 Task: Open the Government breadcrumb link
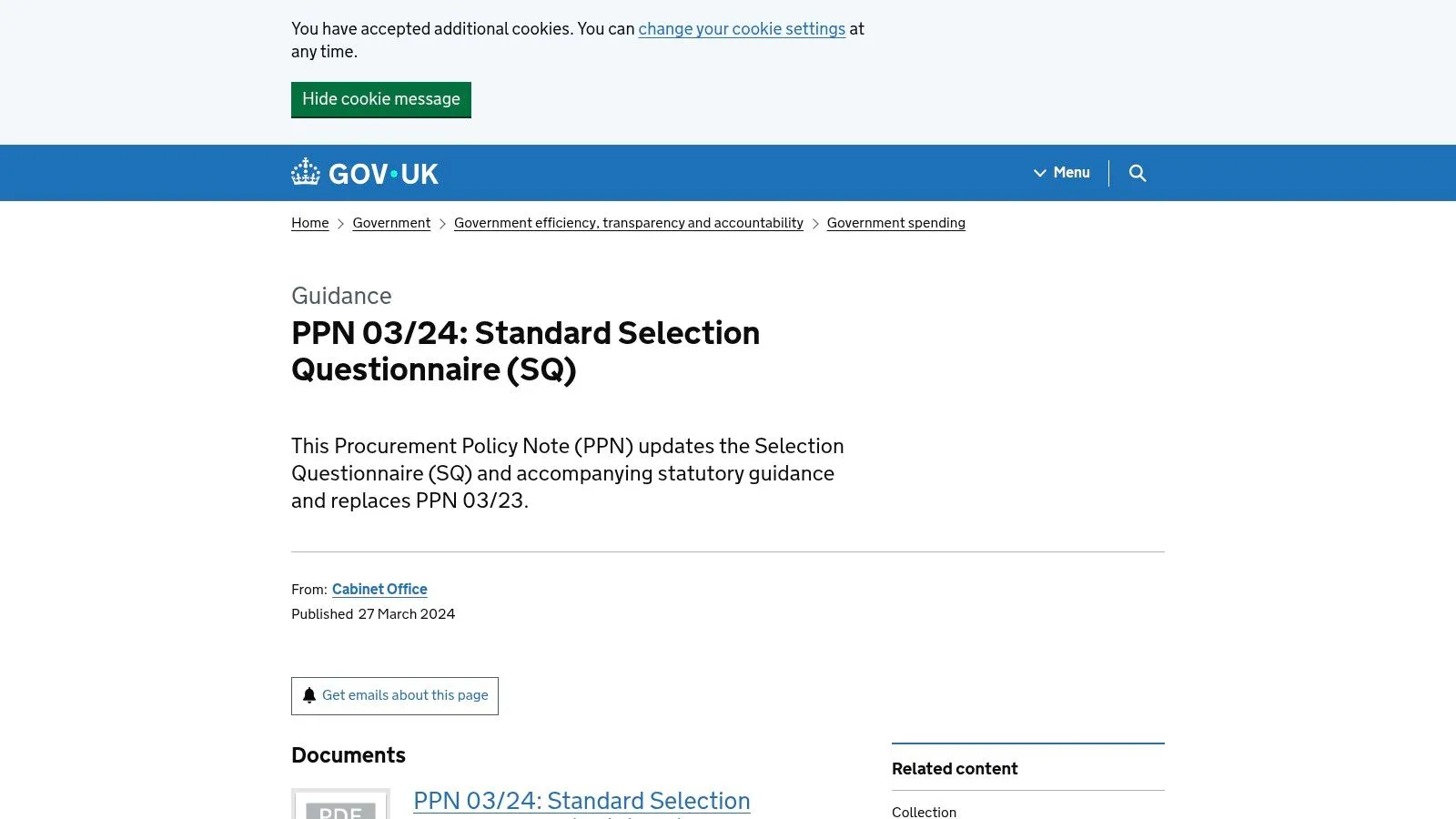click(x=391, y=222)
